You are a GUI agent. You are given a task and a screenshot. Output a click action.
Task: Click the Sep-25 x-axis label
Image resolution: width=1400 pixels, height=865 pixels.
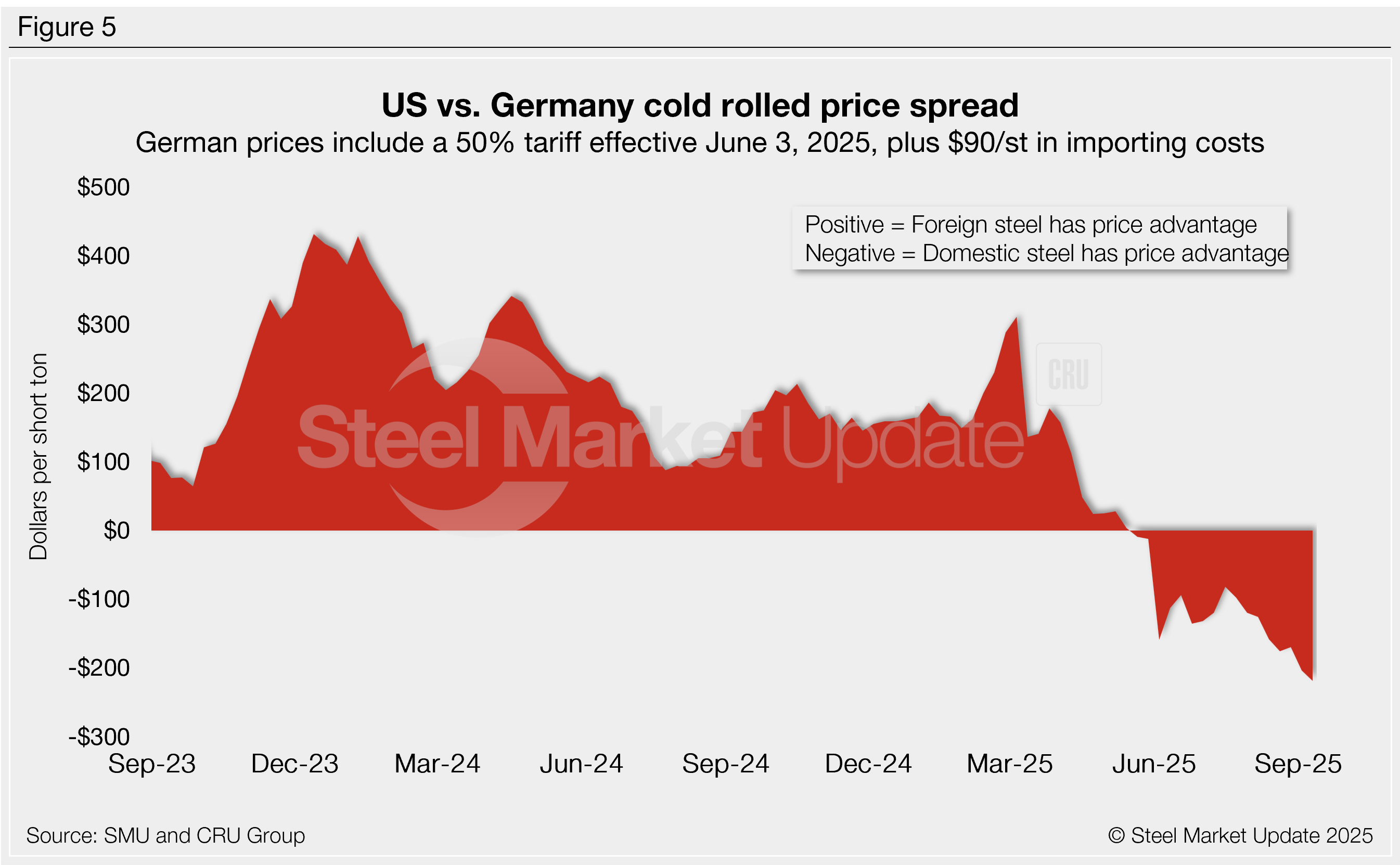pos(1298,764)
